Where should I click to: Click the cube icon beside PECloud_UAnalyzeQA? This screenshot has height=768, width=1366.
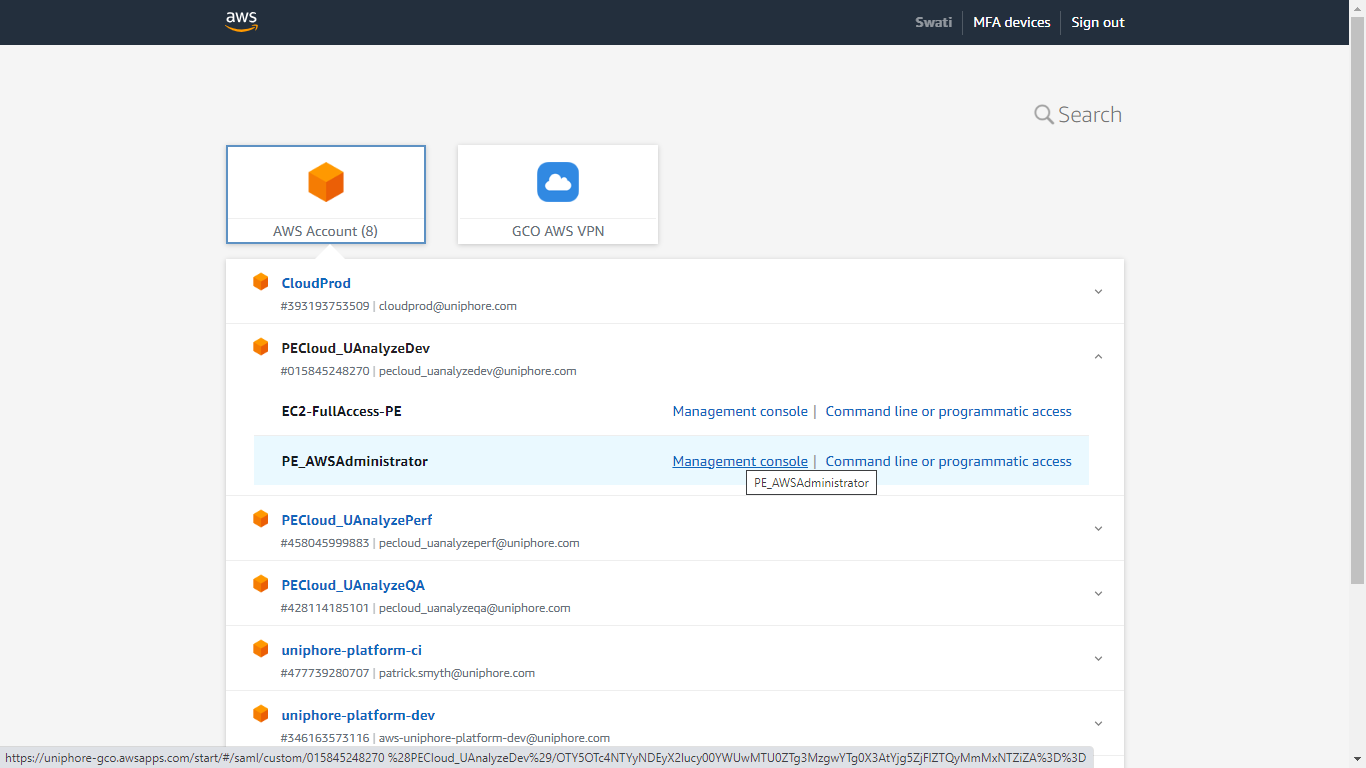tap(261, 584)
